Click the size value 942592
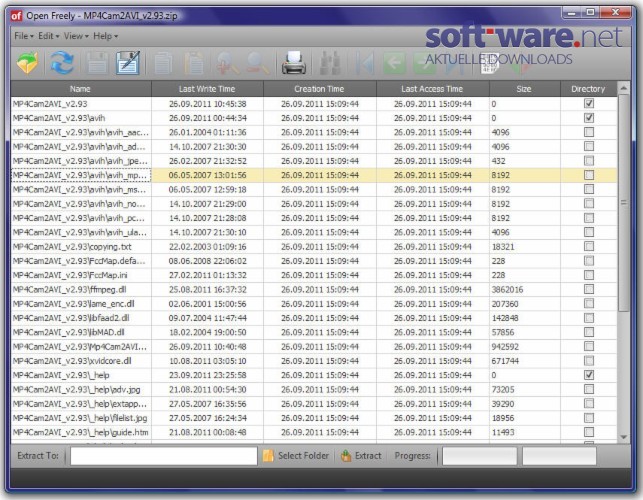Viewport: 643px width, 500px height. tap(505, 347)
